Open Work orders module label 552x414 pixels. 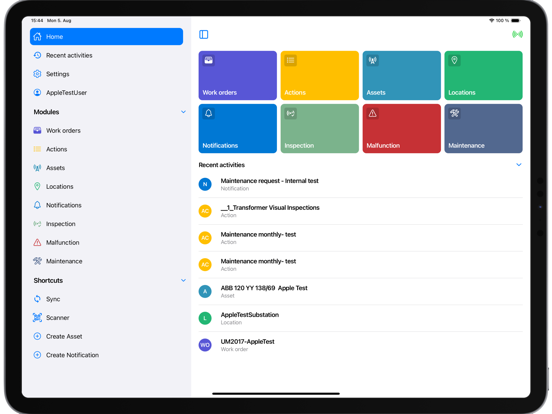63,131
